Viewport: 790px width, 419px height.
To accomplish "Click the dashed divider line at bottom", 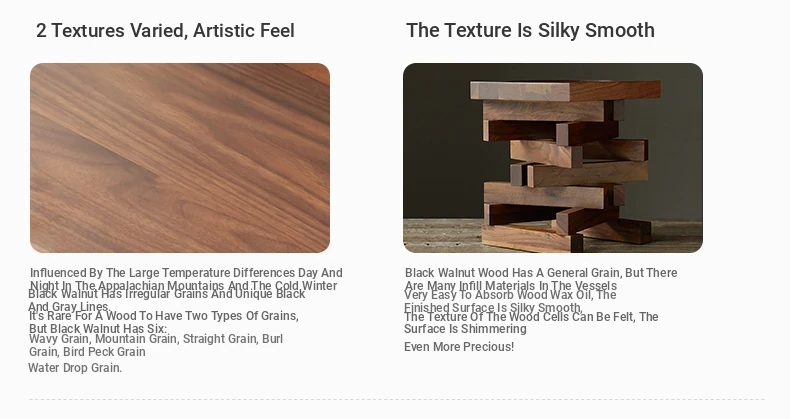I will point(397,400).
